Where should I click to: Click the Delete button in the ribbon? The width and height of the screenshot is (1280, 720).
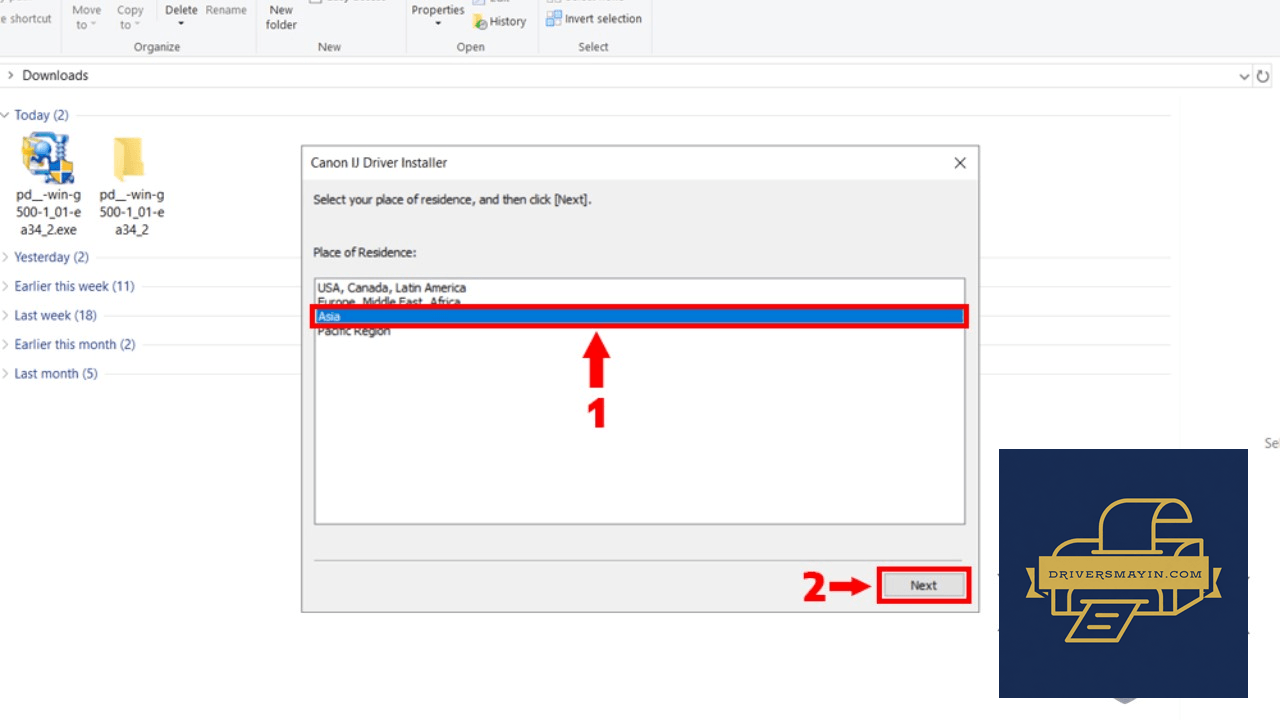(181, 10)
